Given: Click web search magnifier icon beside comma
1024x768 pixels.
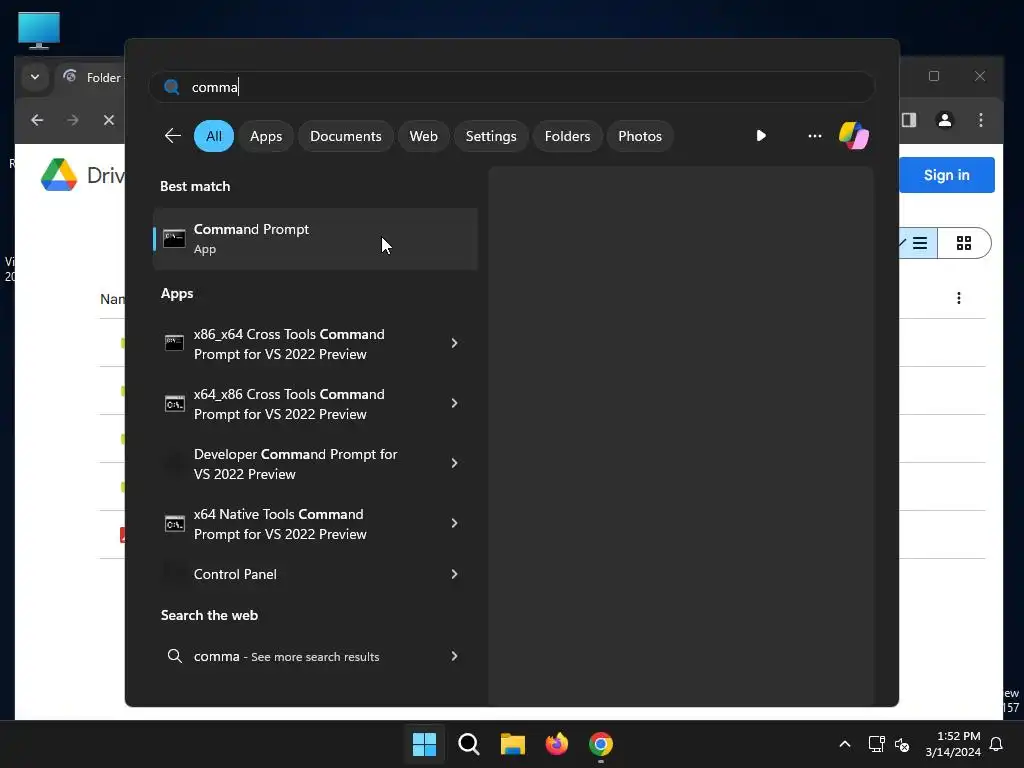Looking at the screenshot, I should tap(174, 656).
